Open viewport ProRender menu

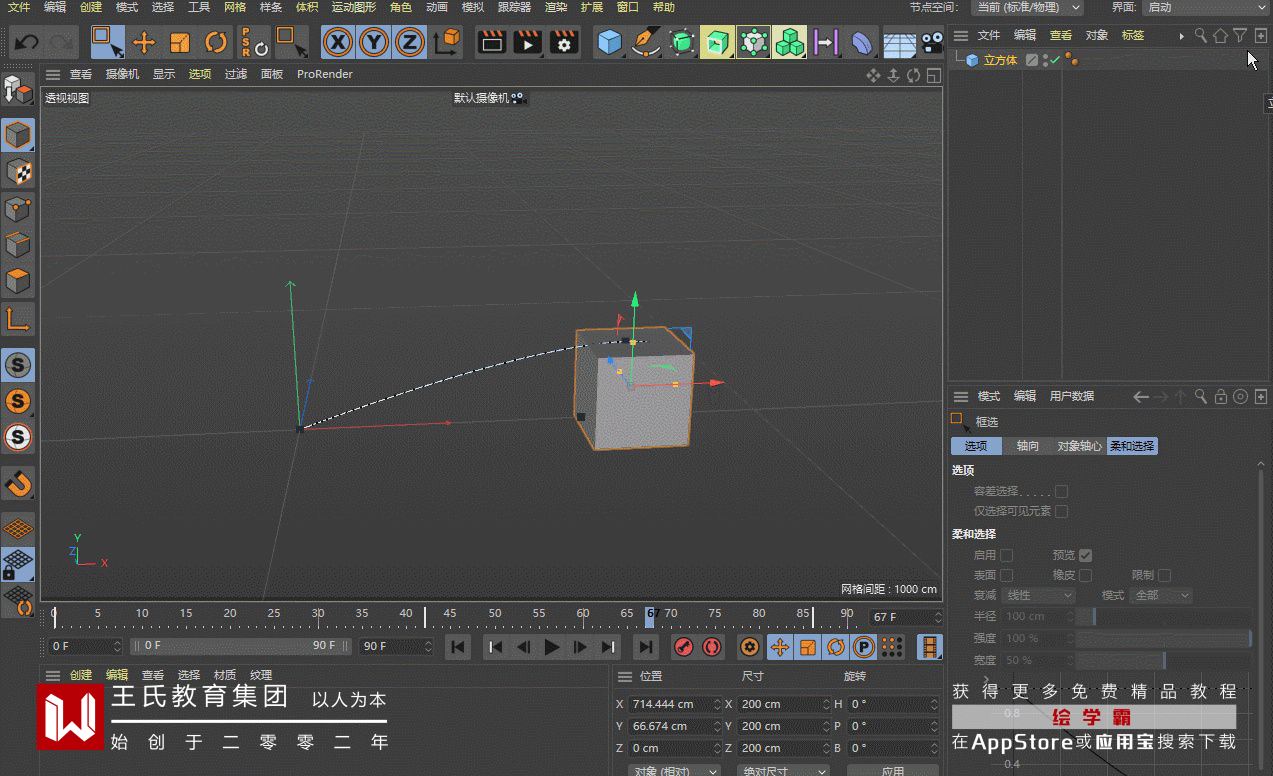325,74
